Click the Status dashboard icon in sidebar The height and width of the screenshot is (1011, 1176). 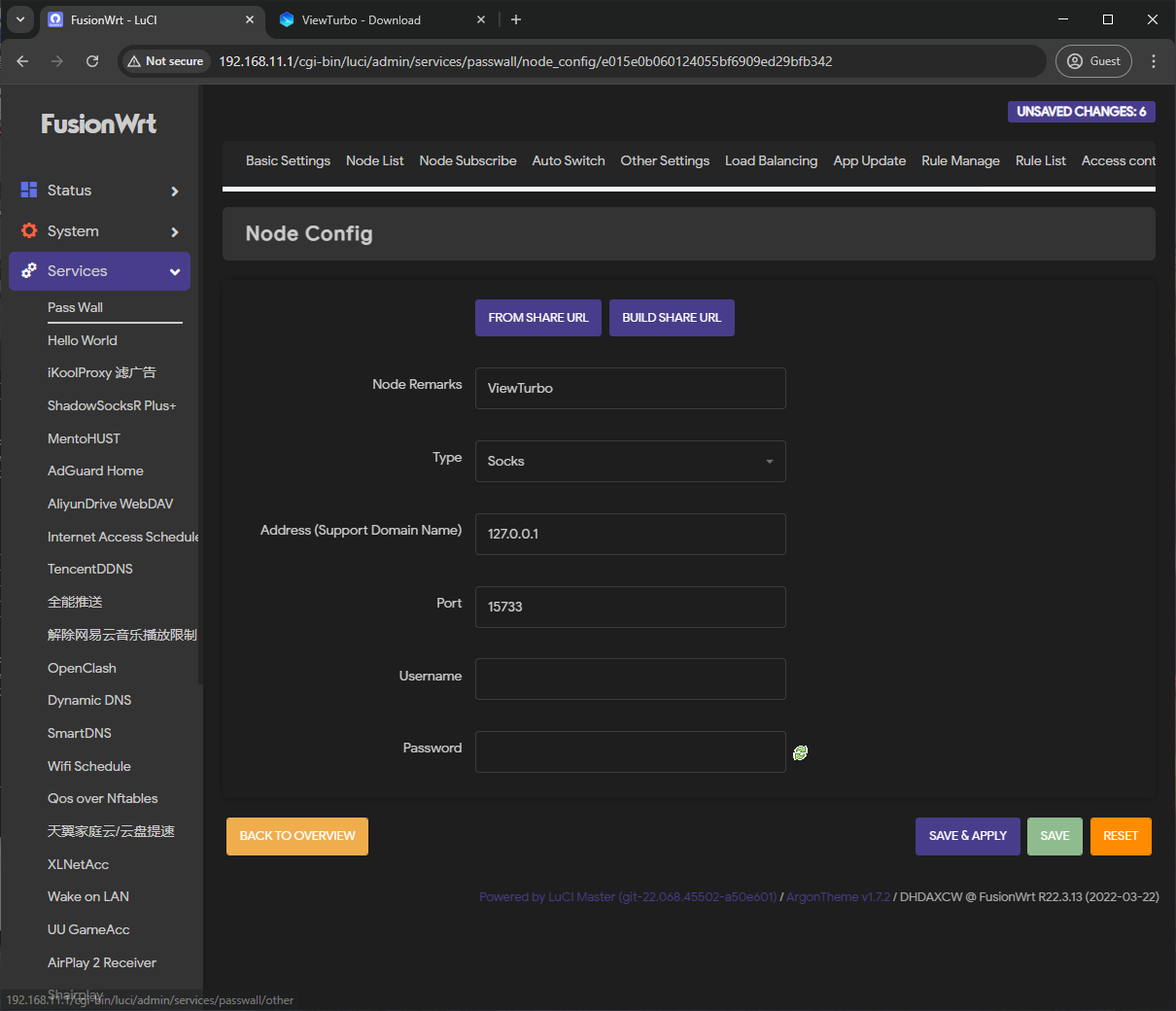[x=29, y=191]
